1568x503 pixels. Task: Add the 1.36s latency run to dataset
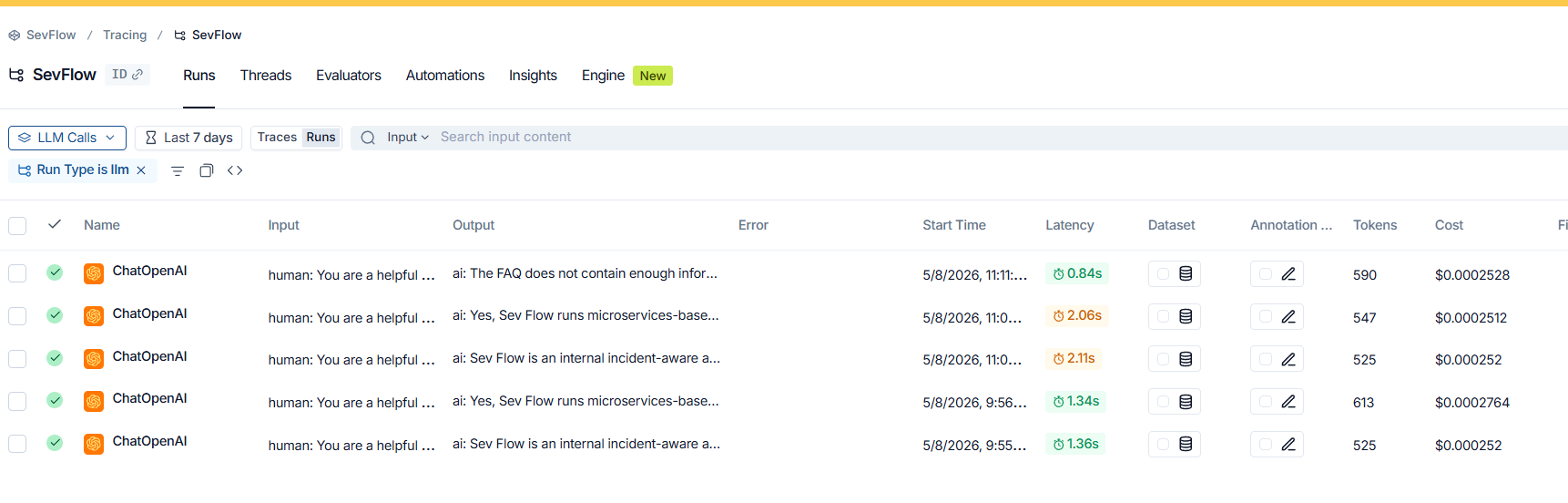[1186, 445]
